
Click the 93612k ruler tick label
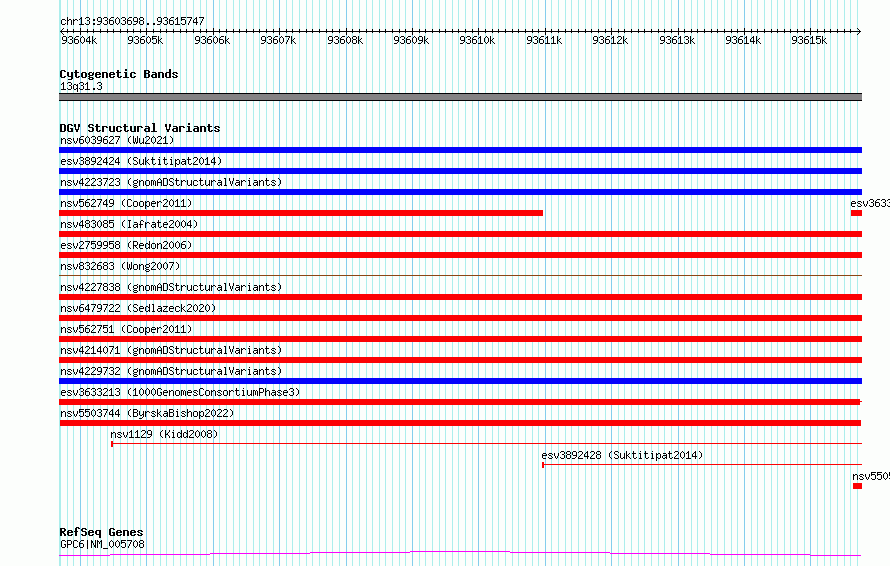tap(610, 40)
